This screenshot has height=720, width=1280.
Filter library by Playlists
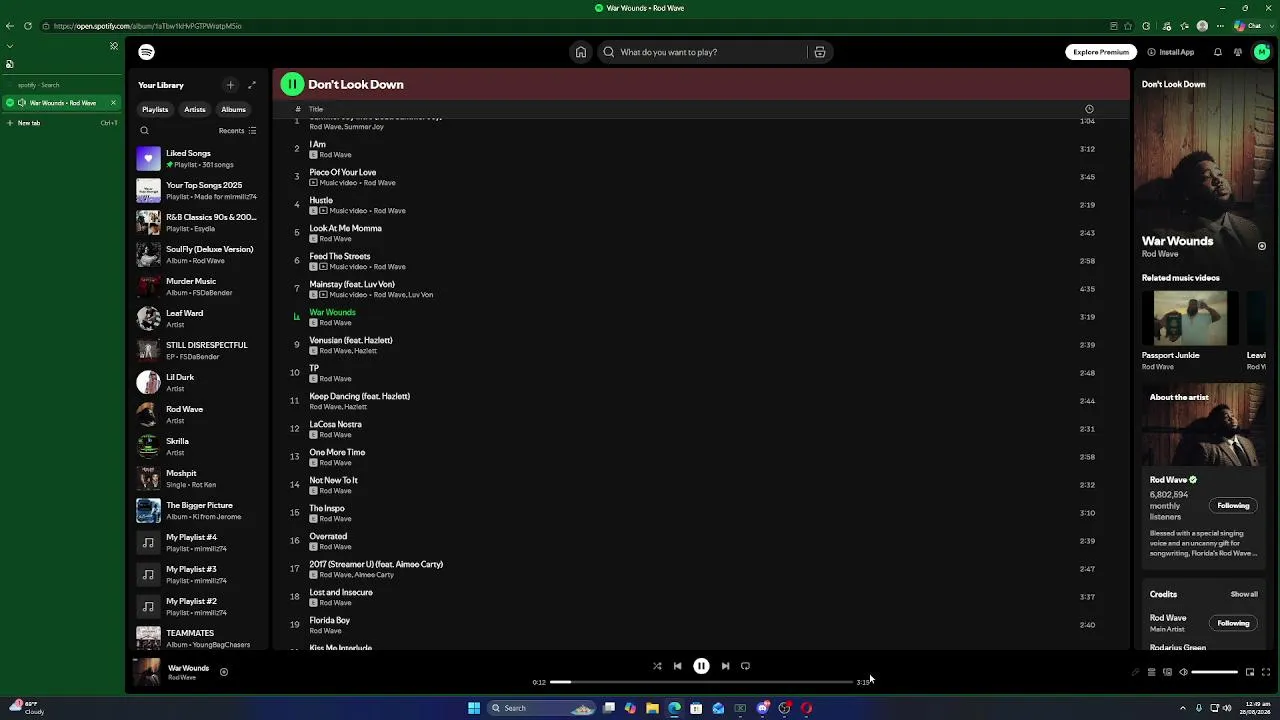[155, 109]
